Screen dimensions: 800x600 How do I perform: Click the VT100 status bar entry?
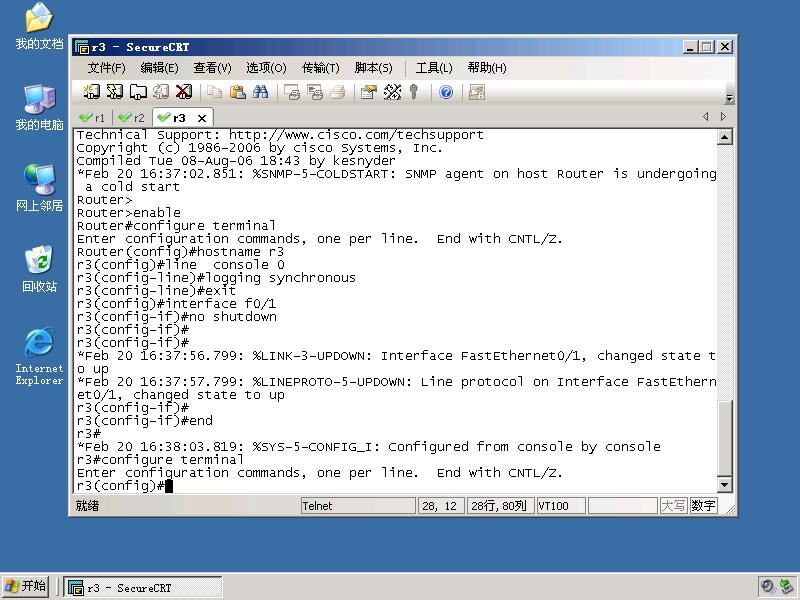pyautogui.click(x=561, y=506)
